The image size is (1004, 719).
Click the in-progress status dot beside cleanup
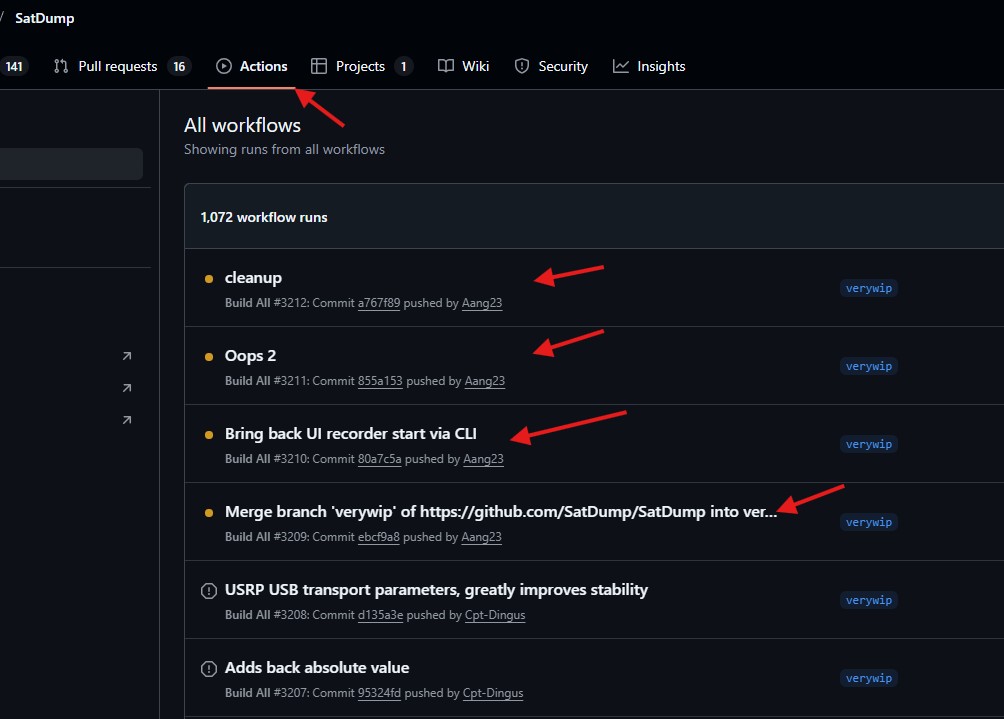(x=209, y=278)
